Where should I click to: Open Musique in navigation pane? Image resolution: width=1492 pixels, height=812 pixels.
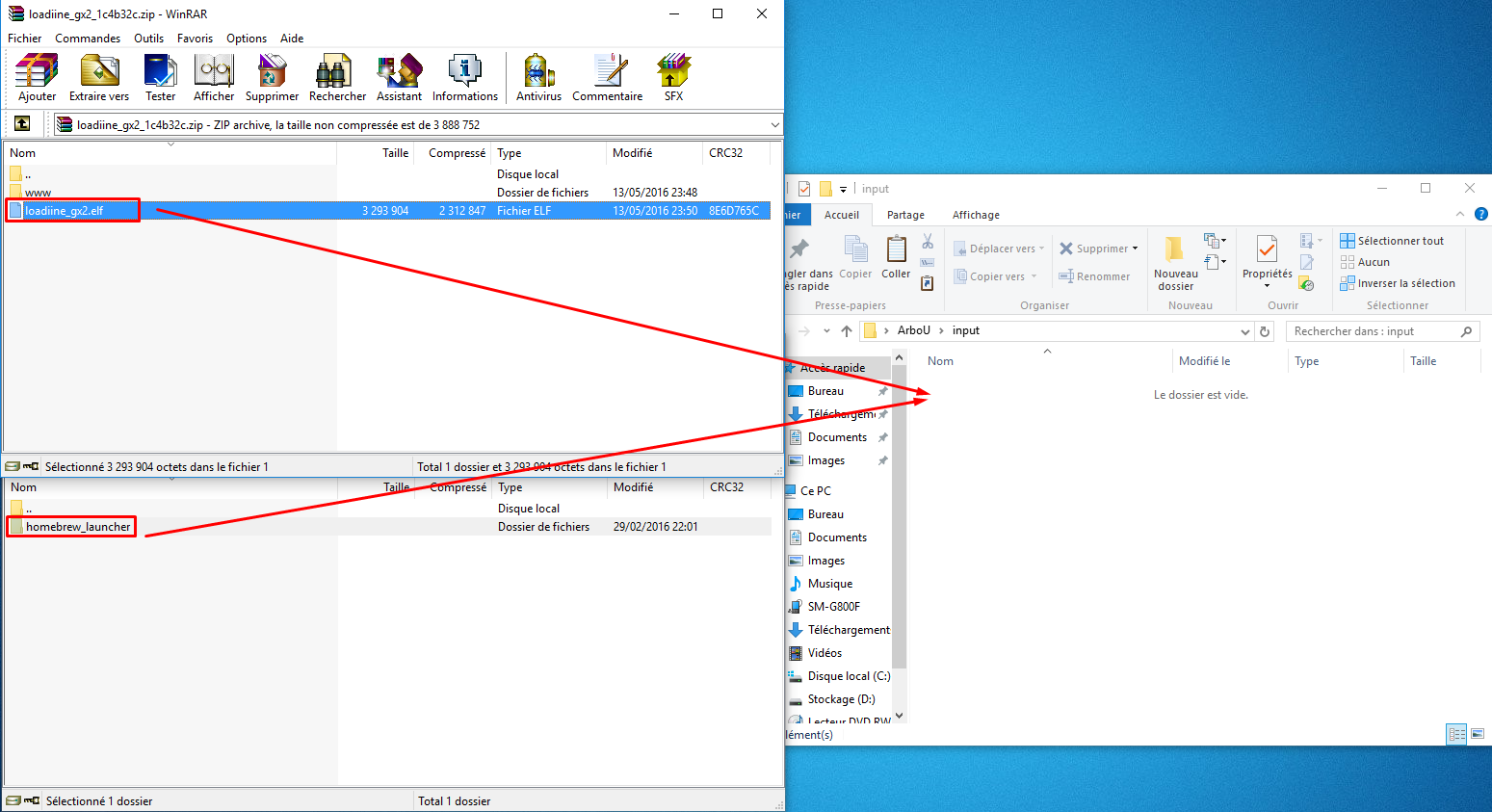[x=830, y=584]
